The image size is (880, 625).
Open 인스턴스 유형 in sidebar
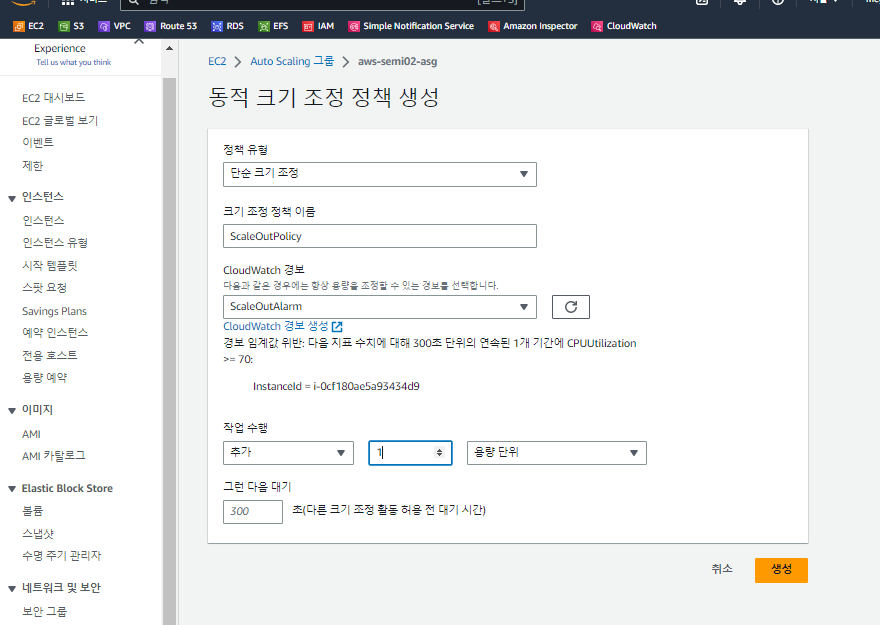55,243
